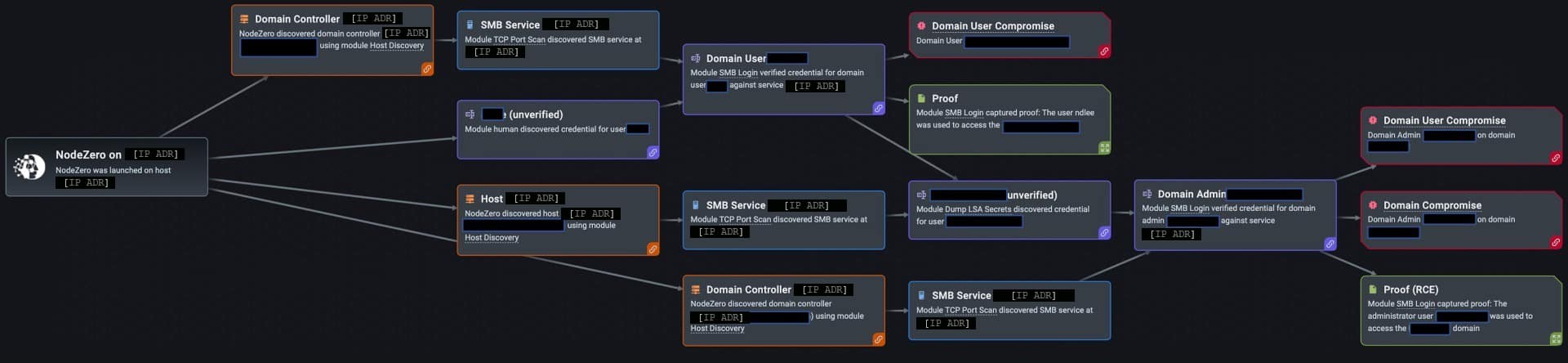The width and height of the screenshot is (1568, 363).
Task: Click the orange link icon on the Host node
Action: coord(653,249)
